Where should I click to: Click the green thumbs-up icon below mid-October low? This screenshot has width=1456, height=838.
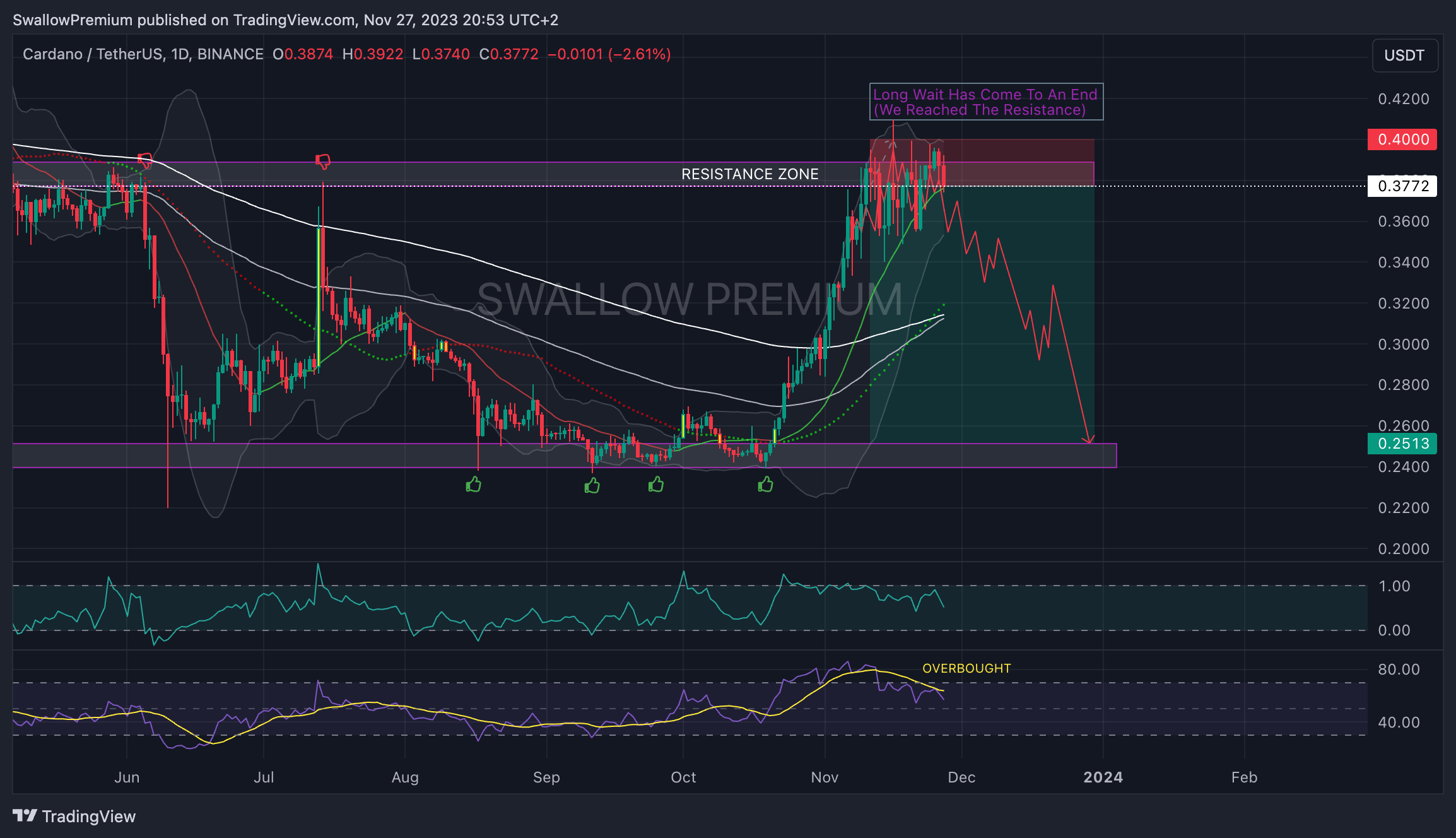(765, 485)
